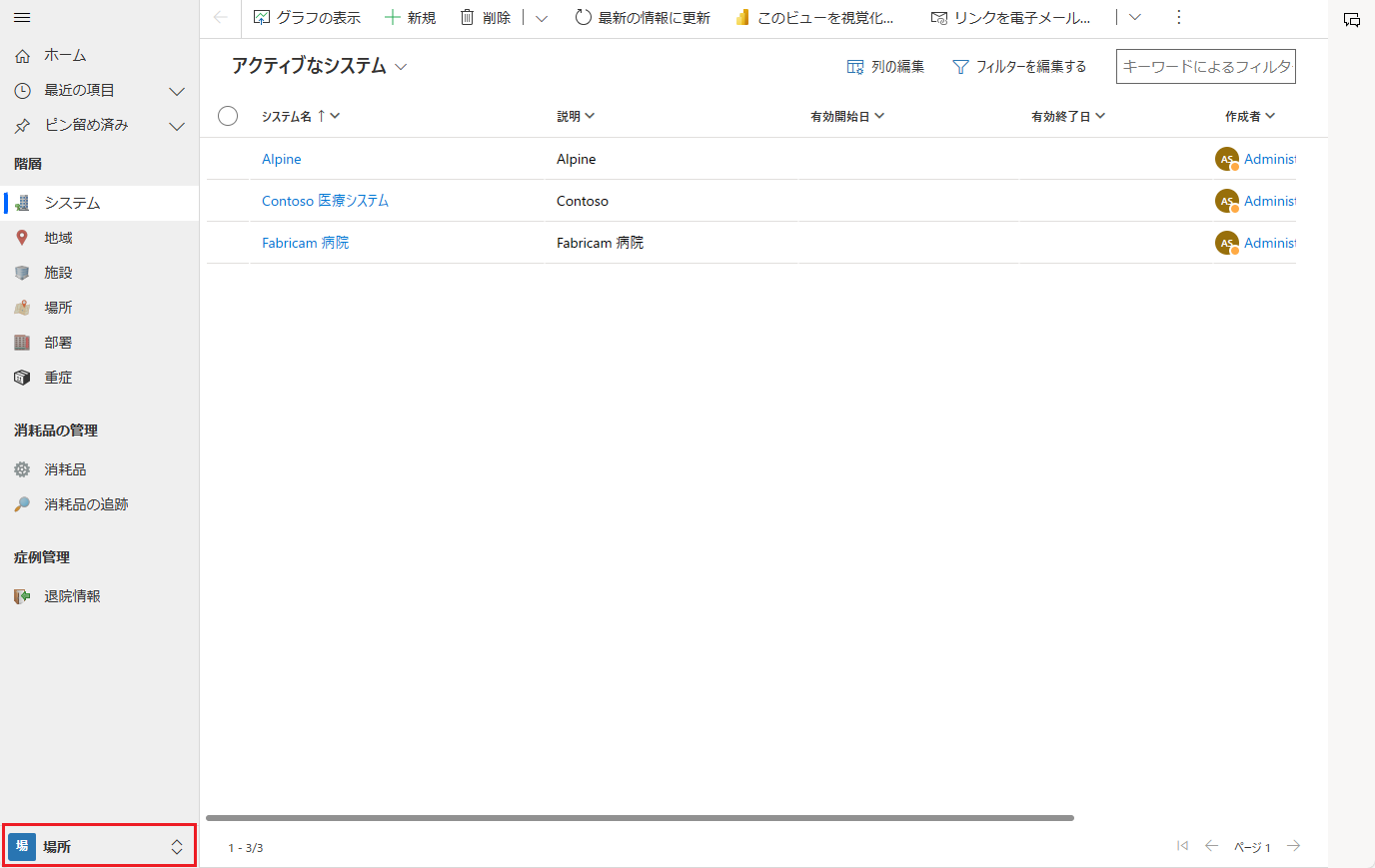This screenshot has height=868, width=1375.
Task: Go to first page arrow
Action: 1183,846
